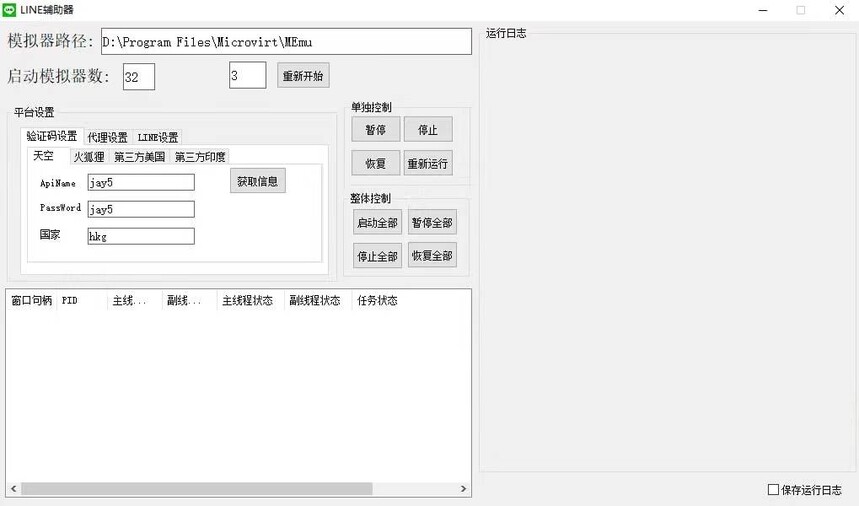This screenshot has width=859, height=506.
Task: Click the 停止全部 button
Action: [377, 256]
